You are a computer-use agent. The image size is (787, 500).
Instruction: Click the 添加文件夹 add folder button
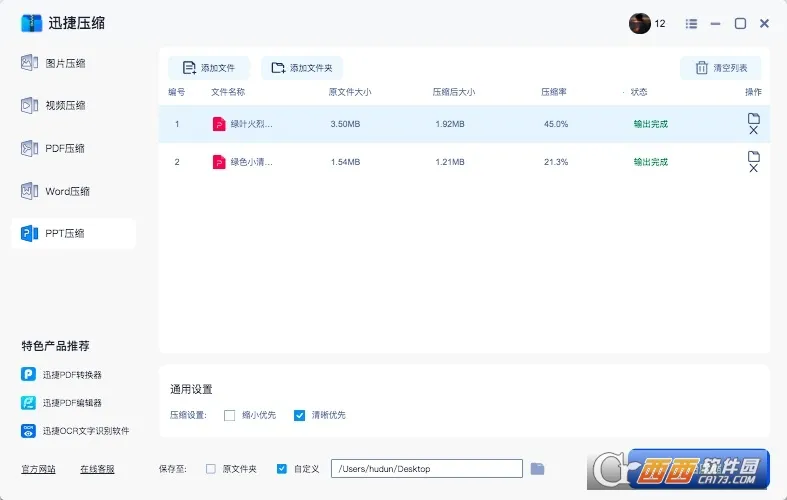(302, 68)
